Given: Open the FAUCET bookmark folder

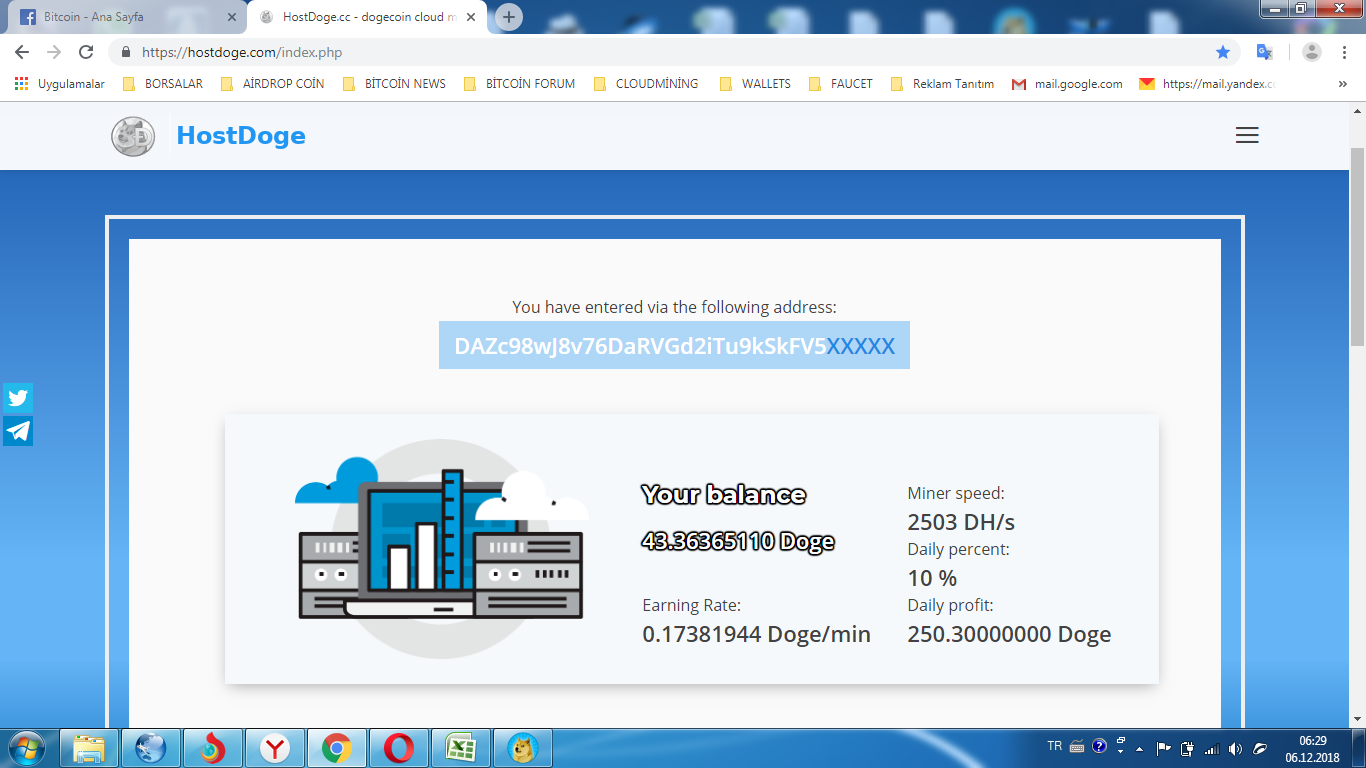Looking at the screenshot, I should coord(841,84).
